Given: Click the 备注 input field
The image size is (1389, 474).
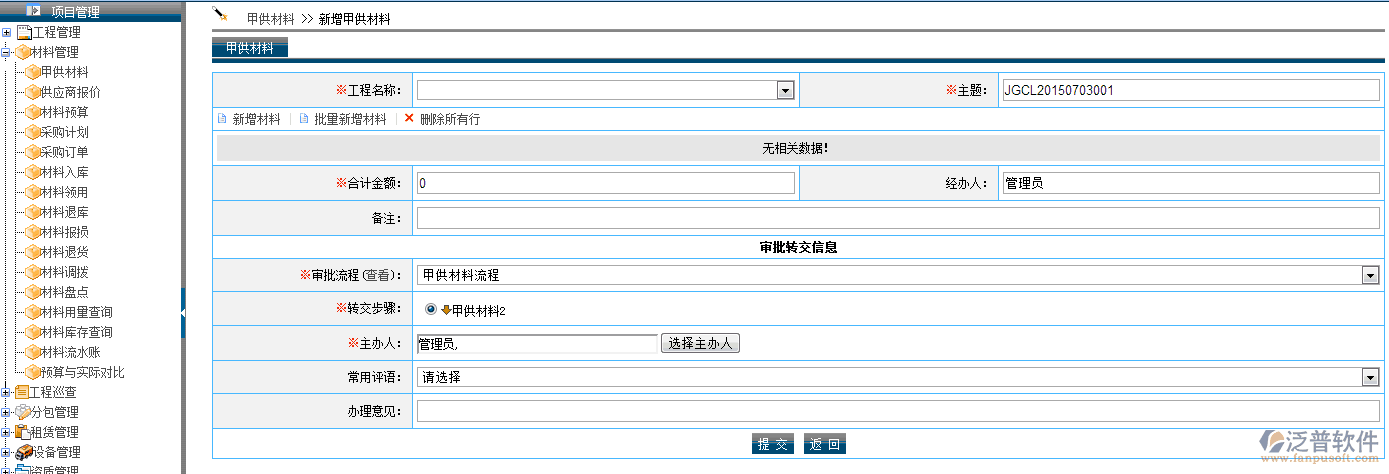Looking at the screenshot, I should click(x=897, y=218).
